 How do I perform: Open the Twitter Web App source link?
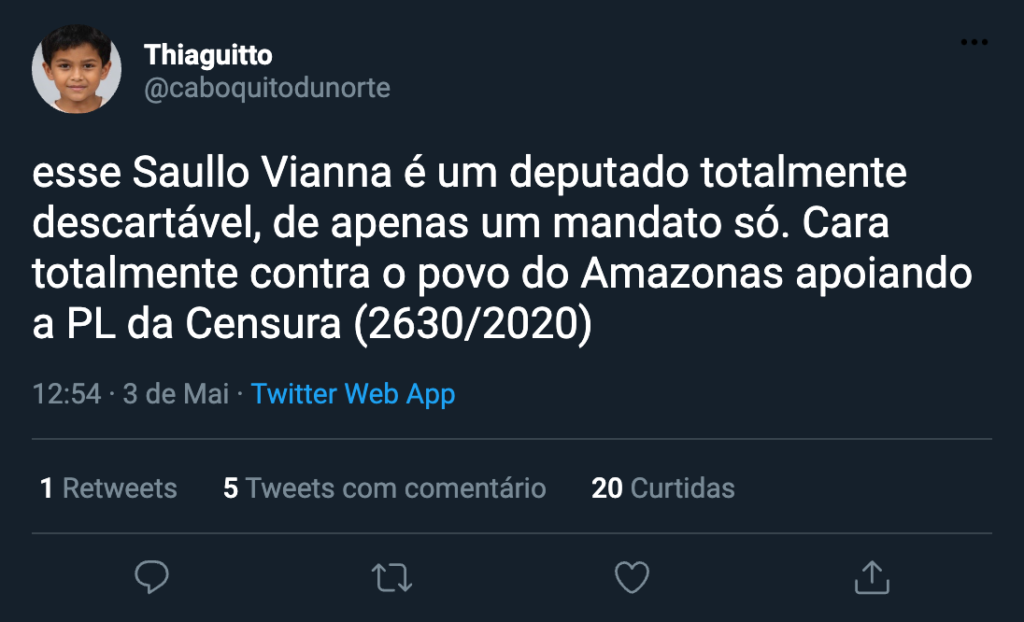(x=353, y=394)
